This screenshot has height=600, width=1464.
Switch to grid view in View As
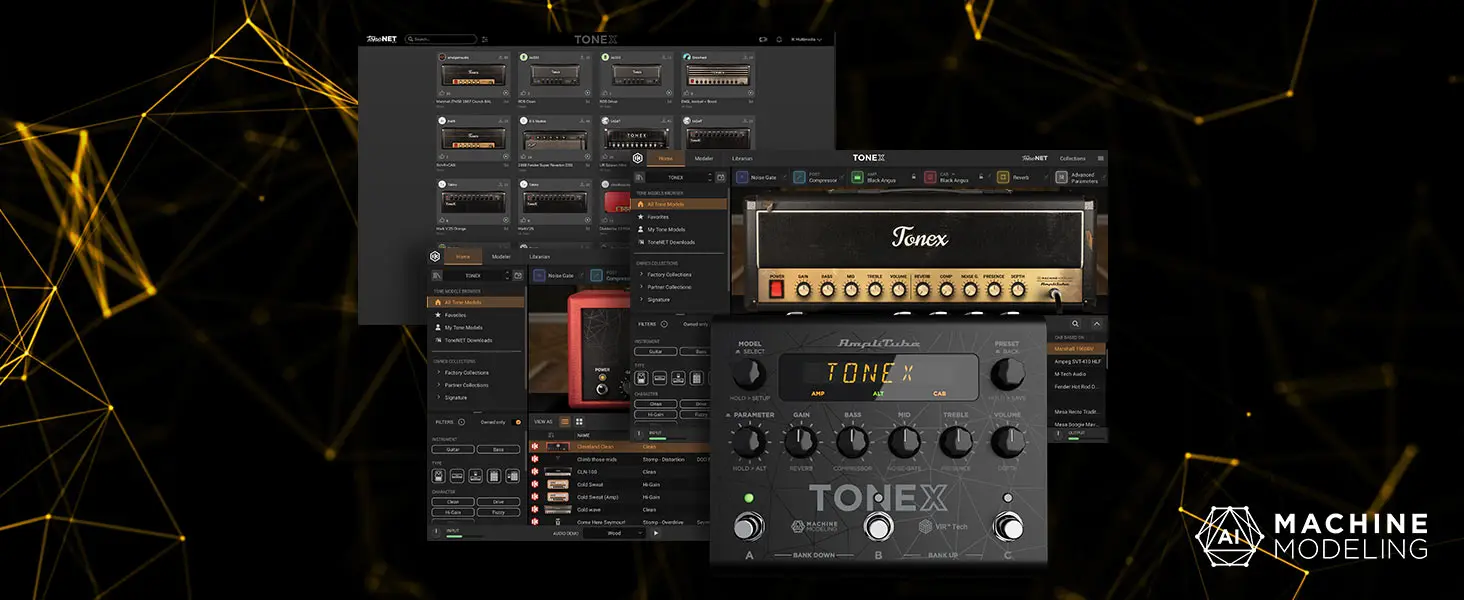[579, 422]
